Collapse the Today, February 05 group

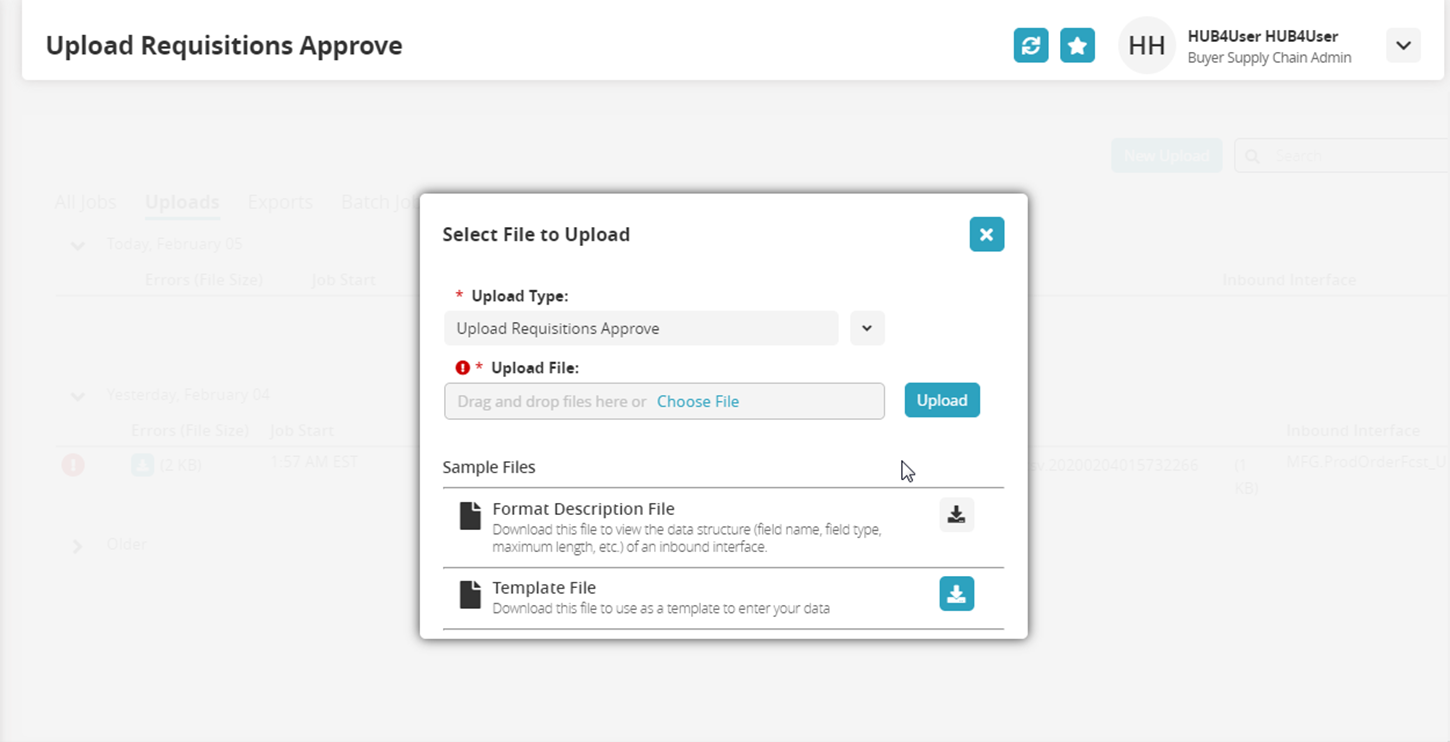[77, 245]
